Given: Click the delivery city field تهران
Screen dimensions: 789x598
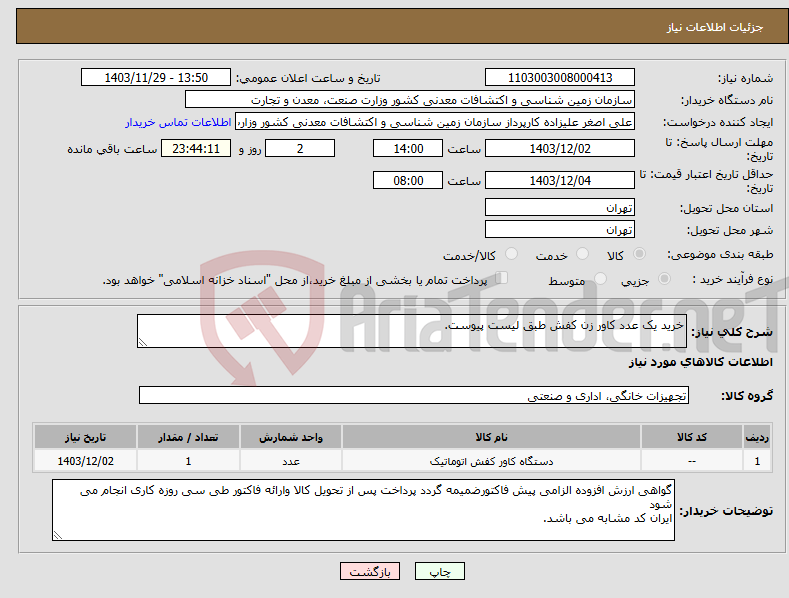Looking at the screenshot, I should click(560, 230).
